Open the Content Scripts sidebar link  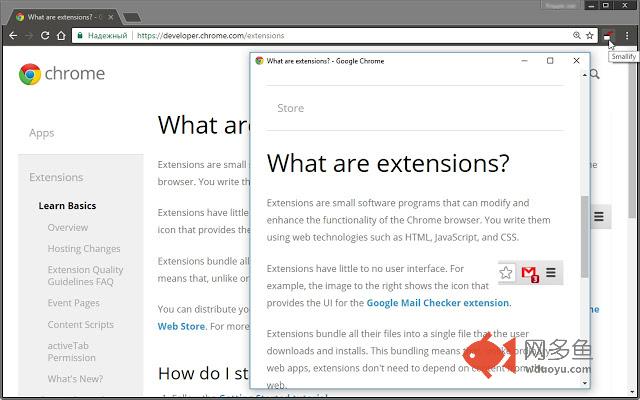pyautogui.click(x=80, y=324)
